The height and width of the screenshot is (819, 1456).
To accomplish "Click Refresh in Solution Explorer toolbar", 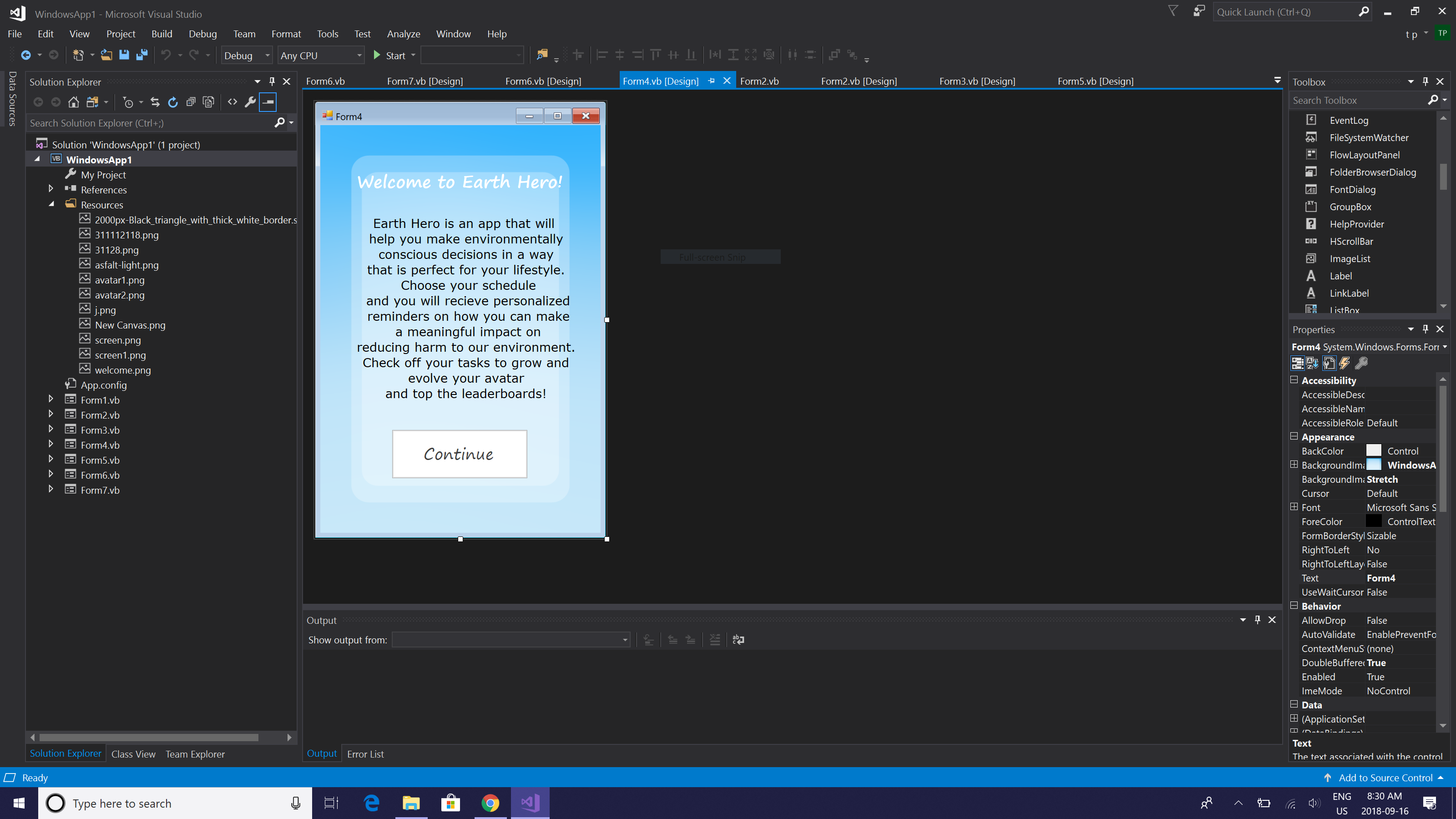I will (173, 102).
